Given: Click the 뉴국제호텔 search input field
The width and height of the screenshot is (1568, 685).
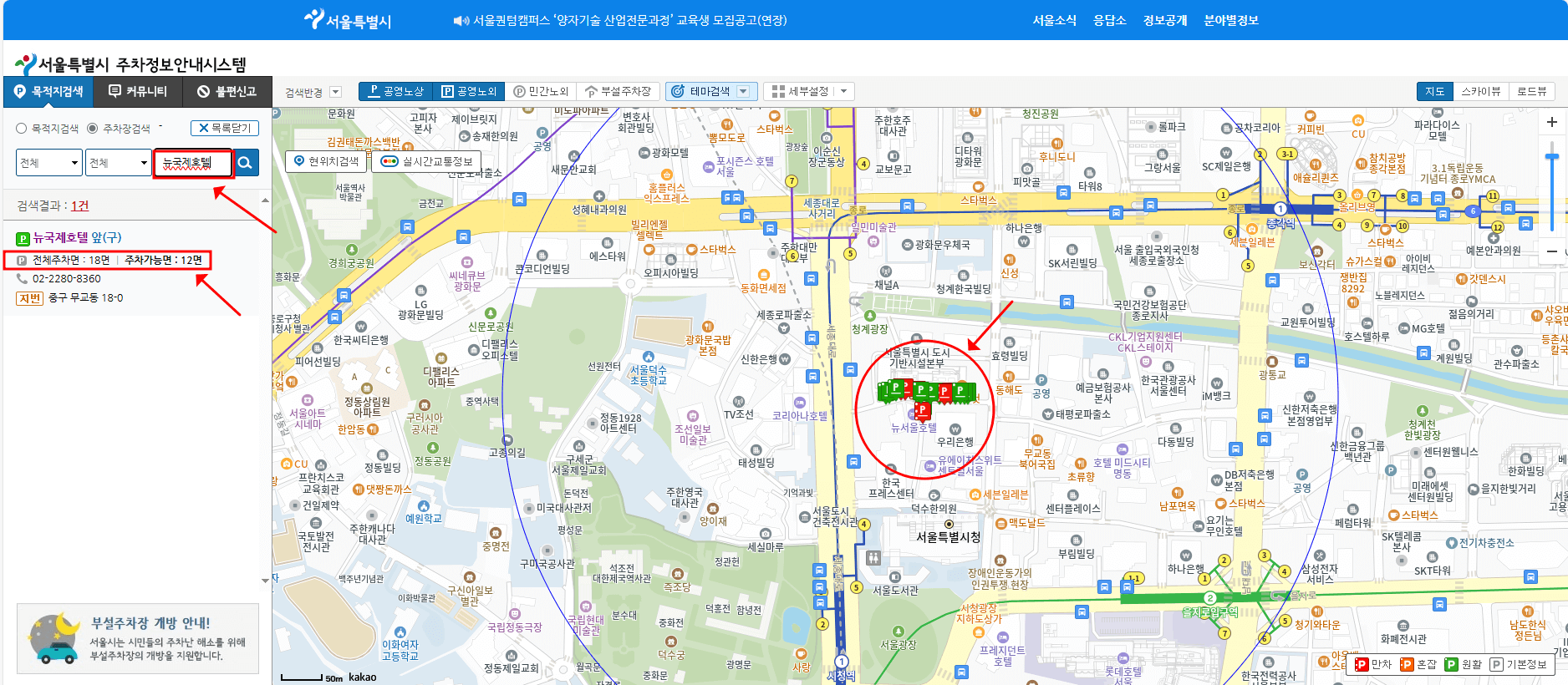Looking at the screenshot, I should (193, 163).
